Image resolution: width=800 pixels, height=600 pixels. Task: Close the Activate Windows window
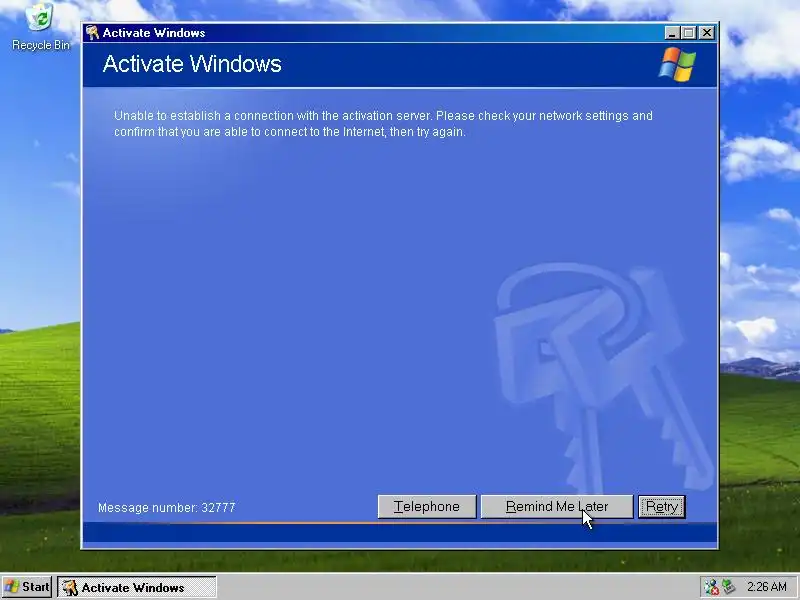tap(707, 33)
